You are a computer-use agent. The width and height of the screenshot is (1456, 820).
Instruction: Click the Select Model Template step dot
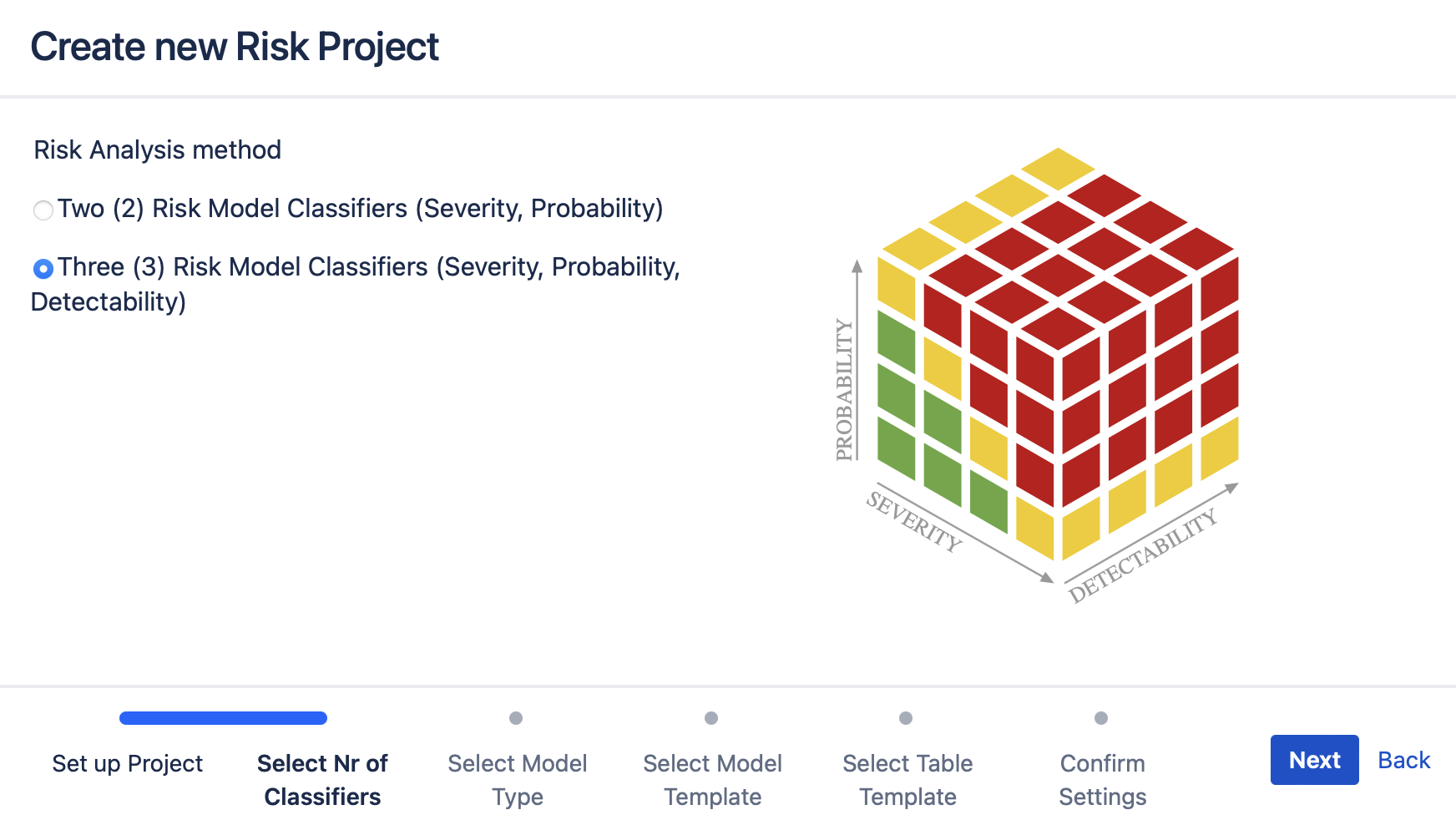pos(711,718)
